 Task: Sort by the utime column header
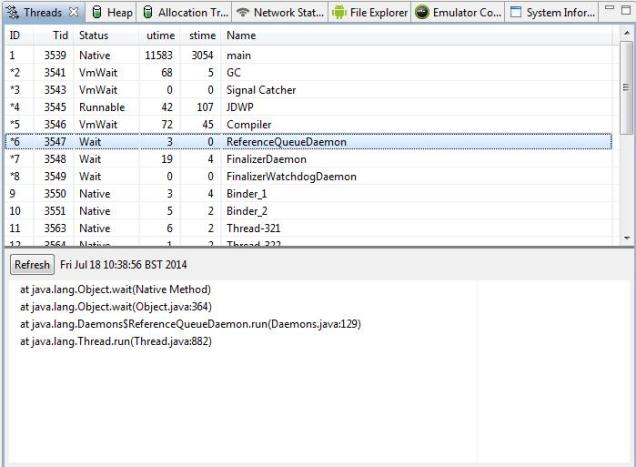coord(160,36)
